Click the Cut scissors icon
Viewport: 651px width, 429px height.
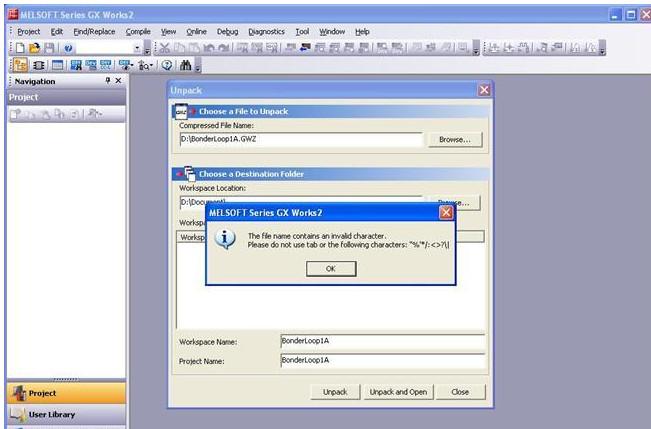[164, 48]
